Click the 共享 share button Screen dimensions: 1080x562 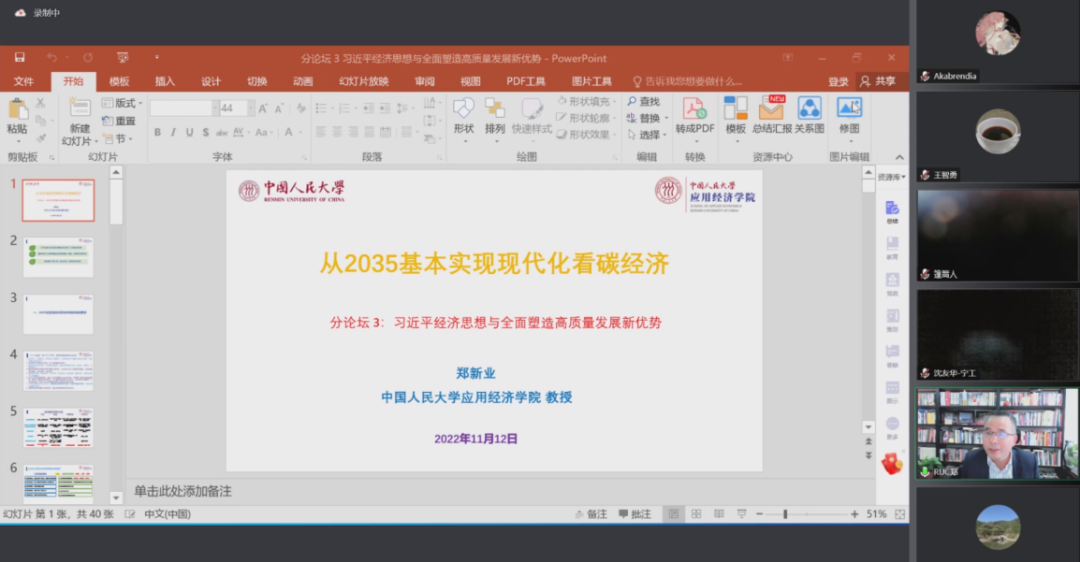click(x=878, y=81)
